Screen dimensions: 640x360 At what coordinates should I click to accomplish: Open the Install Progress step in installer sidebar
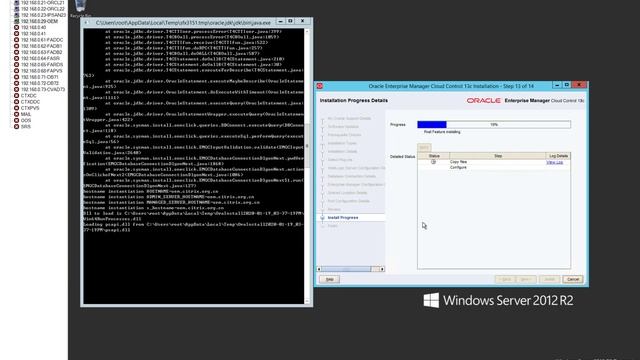[x=343, y=218]
